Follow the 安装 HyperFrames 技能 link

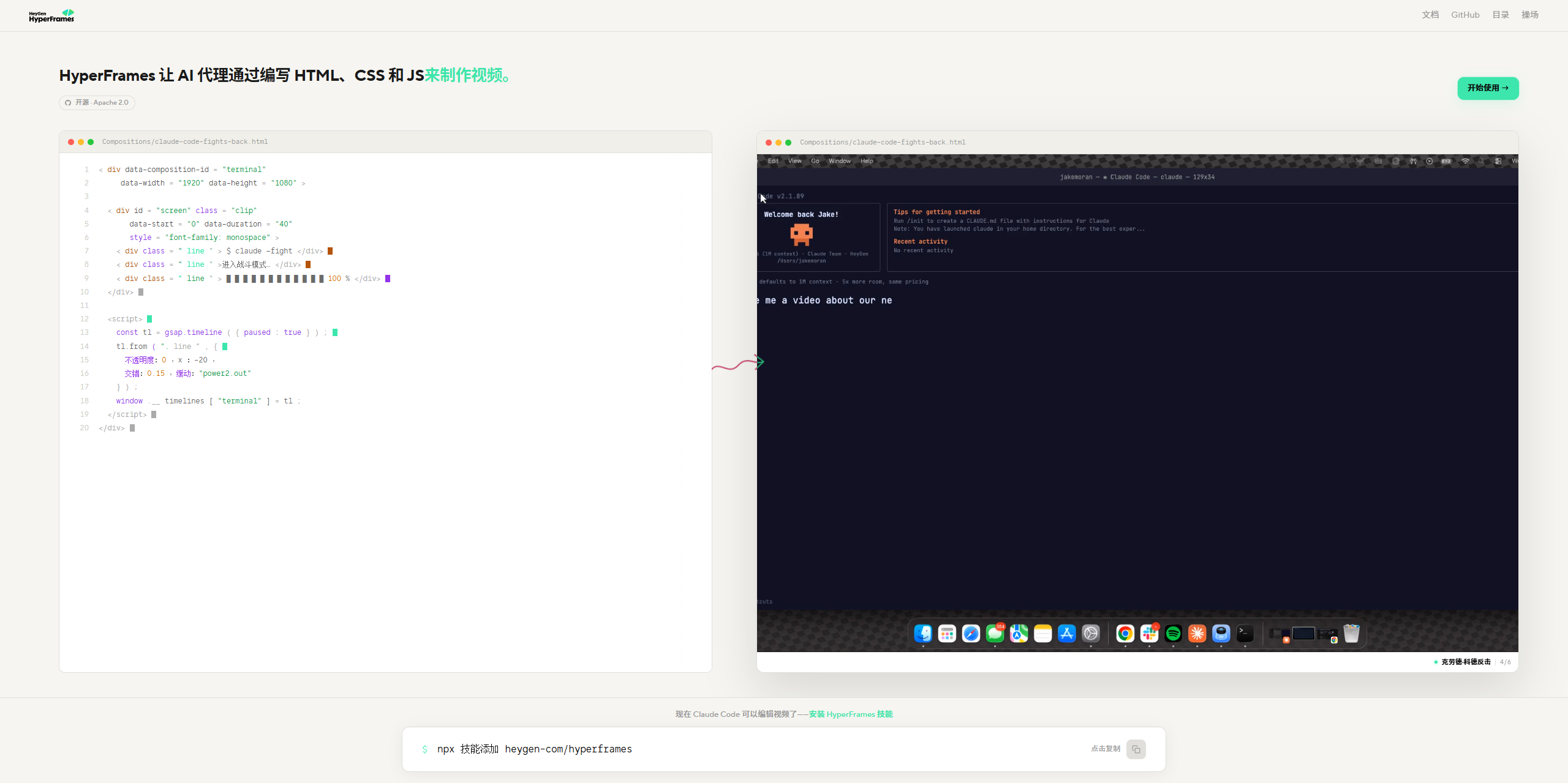[851, 714]
